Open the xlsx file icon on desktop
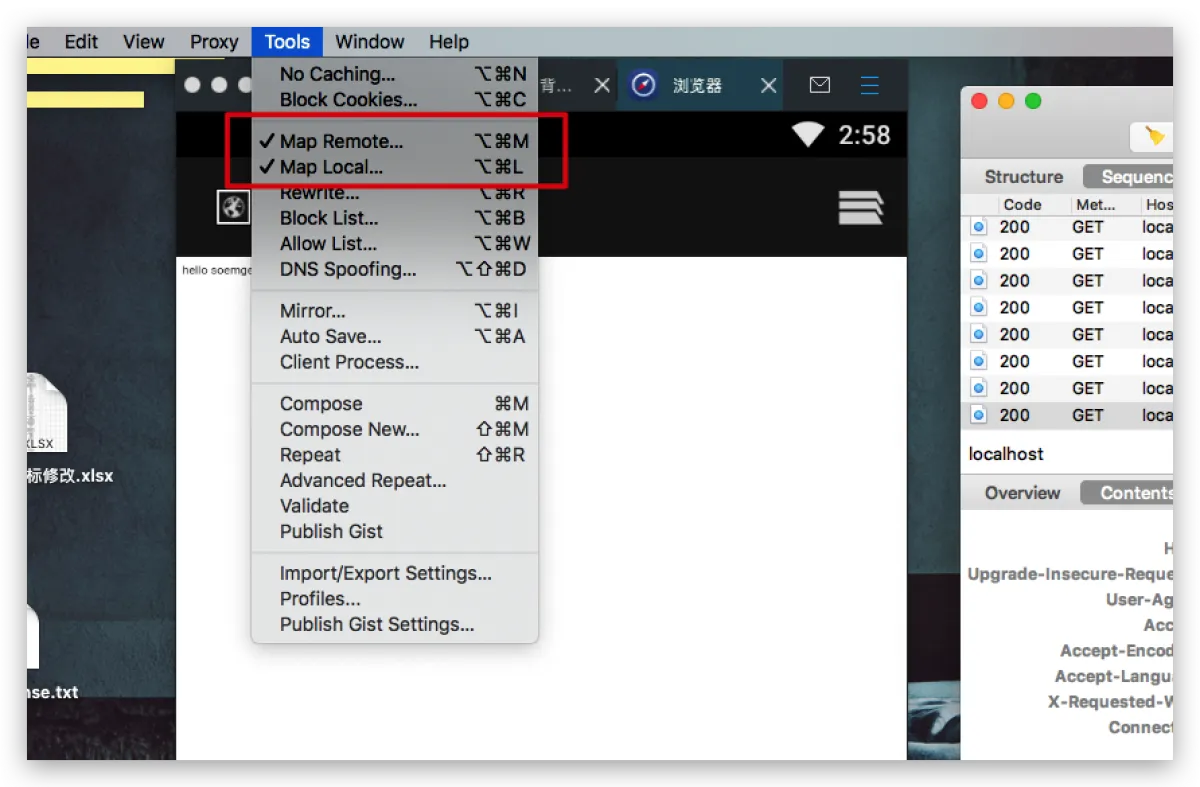This screenshot has height=787, width=1200. [45, 412]
